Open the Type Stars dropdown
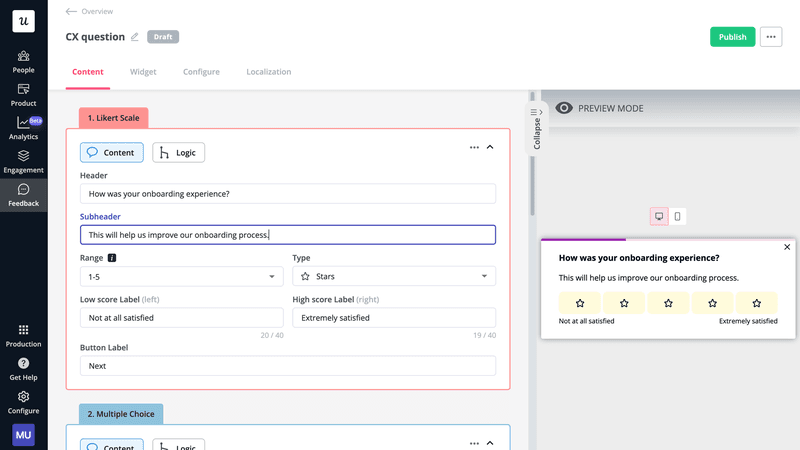The image size is (800, 450). [x=394, y=276]
